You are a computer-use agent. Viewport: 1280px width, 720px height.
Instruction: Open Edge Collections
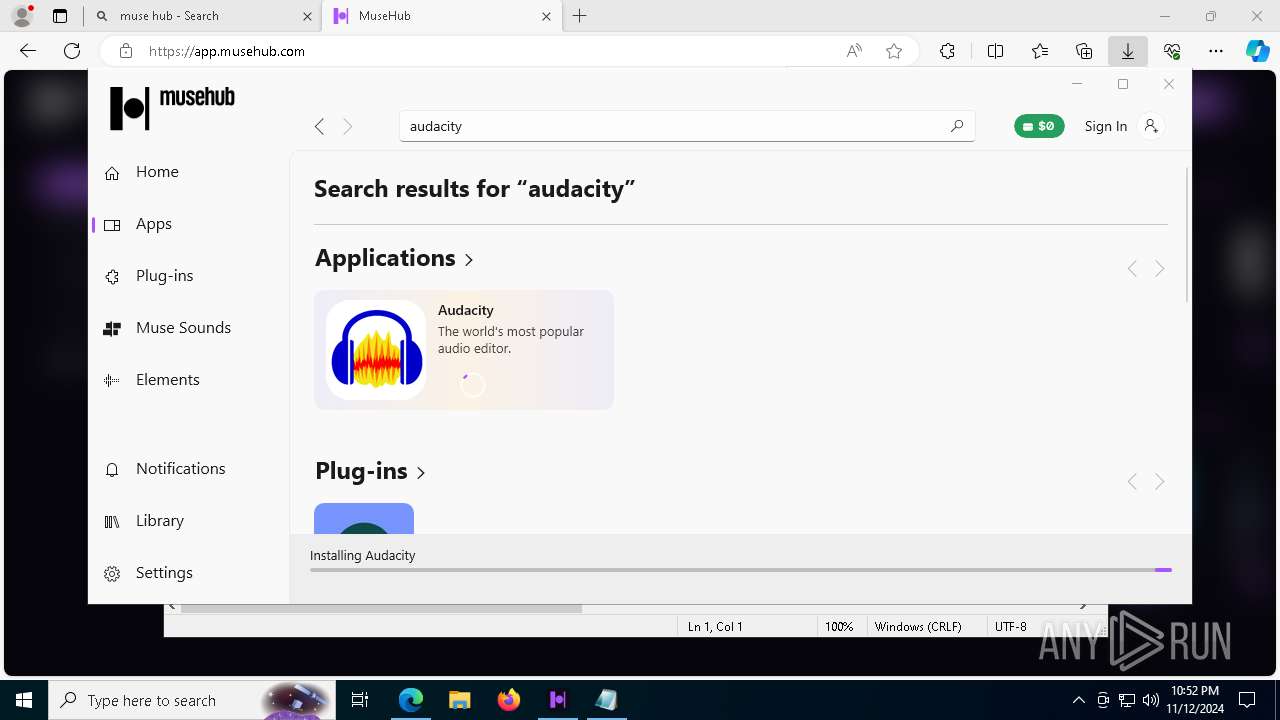pyautogui.click(x=1084, y=51)
